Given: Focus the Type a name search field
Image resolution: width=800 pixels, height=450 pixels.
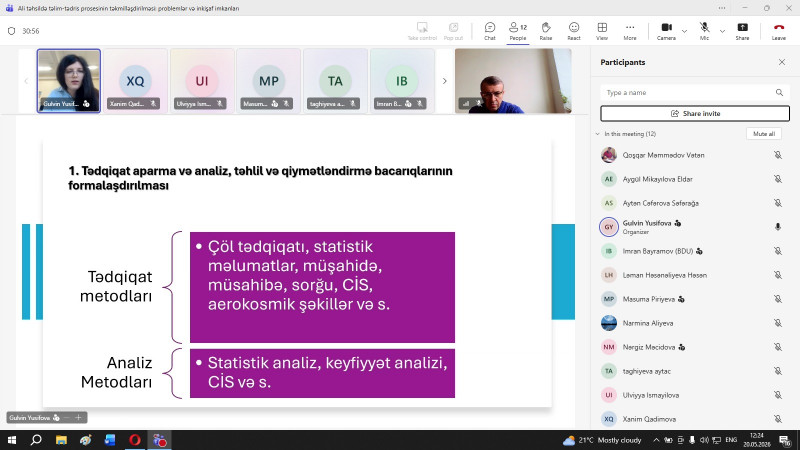Looking at the screenshot, I should (694, 92).
